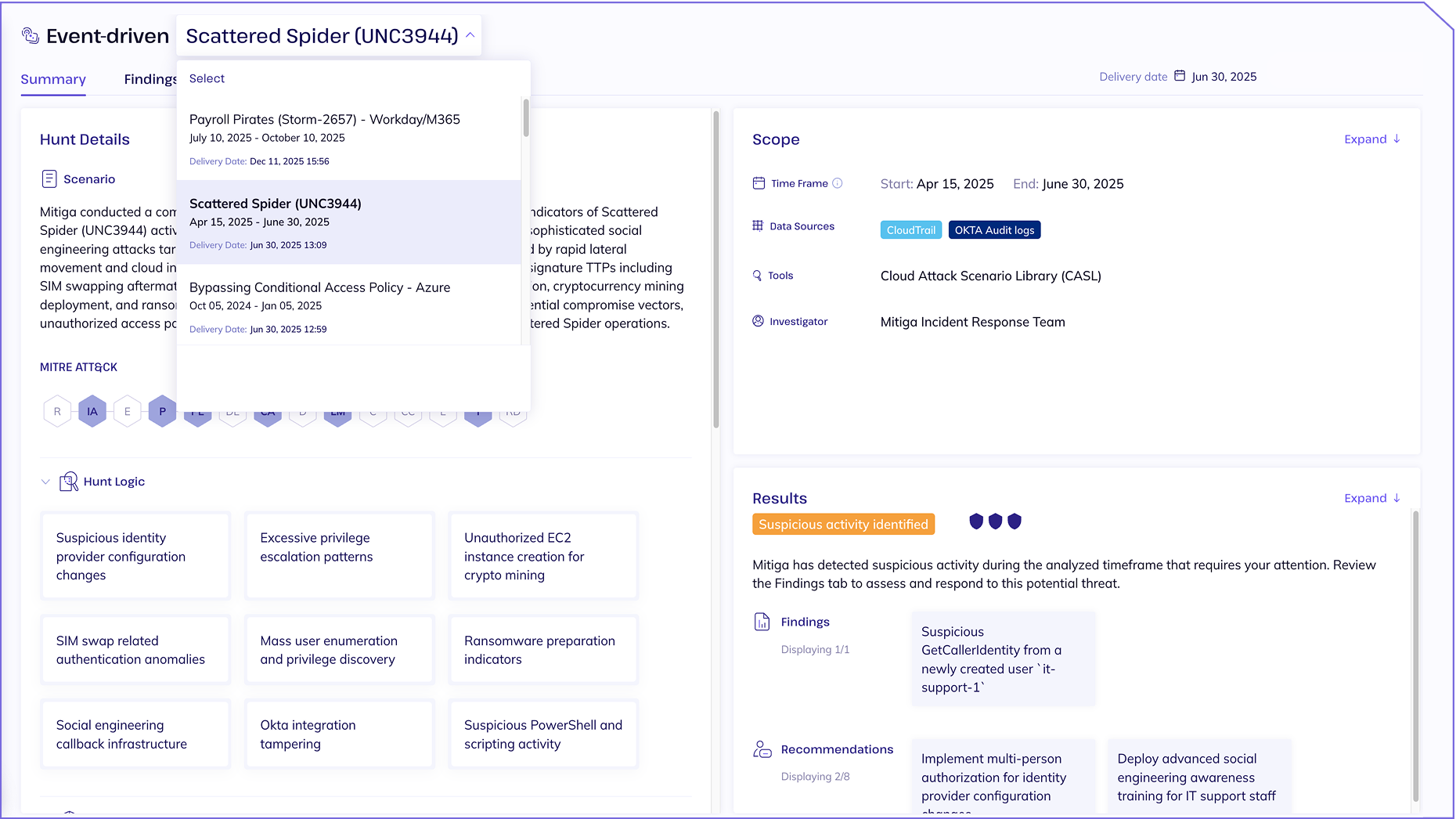Open Social engineering callback infrastructure card
This screenshot has width=1456, height=819.
(x=135, y=734)
